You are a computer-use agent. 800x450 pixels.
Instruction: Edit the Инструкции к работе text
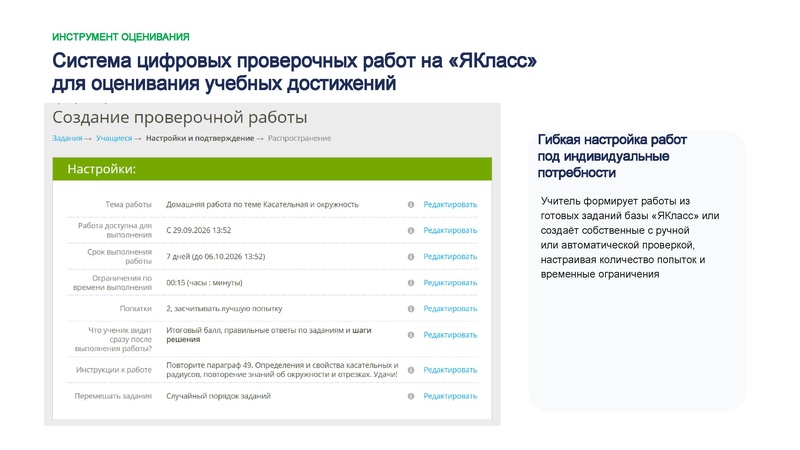[x=450, y=370]
